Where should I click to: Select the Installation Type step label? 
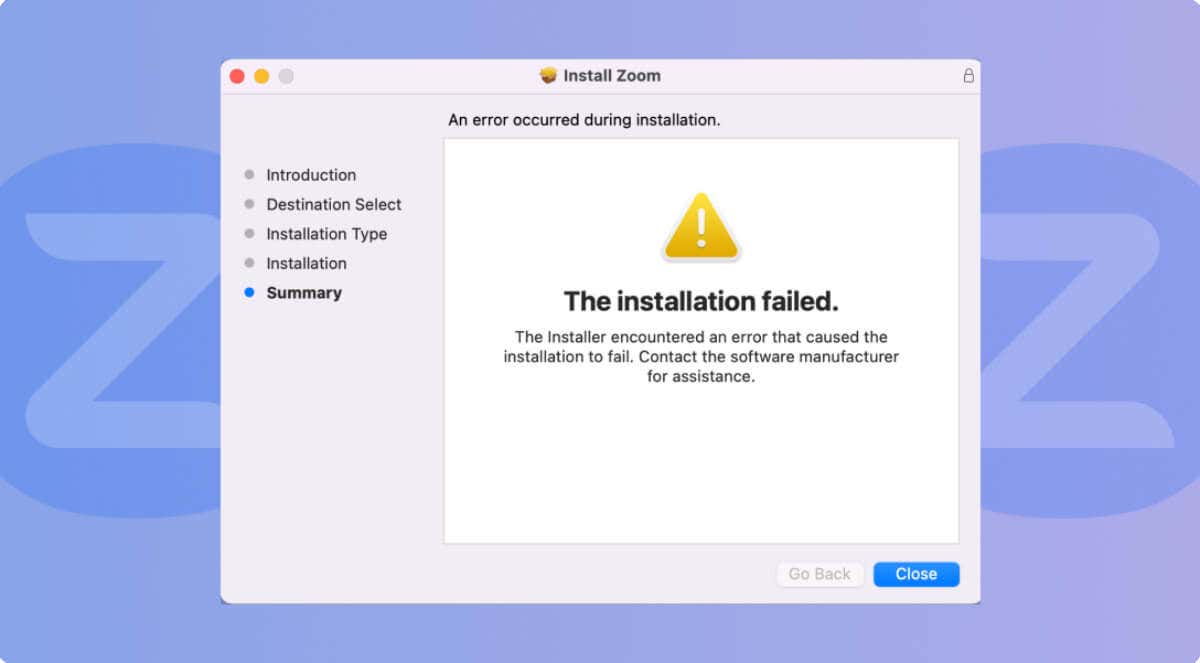click(326, 234)
